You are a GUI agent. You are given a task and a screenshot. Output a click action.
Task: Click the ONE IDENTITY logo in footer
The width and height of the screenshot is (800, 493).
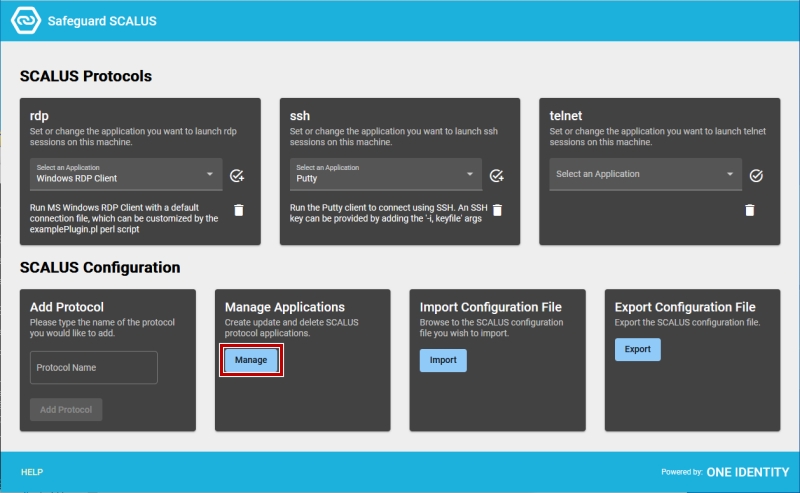point(747,472)
